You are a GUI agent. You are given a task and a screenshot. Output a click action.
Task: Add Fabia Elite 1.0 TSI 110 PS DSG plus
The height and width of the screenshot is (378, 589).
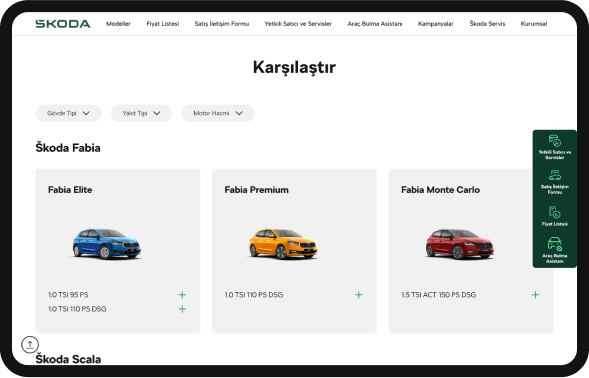(x=182, y=309)
